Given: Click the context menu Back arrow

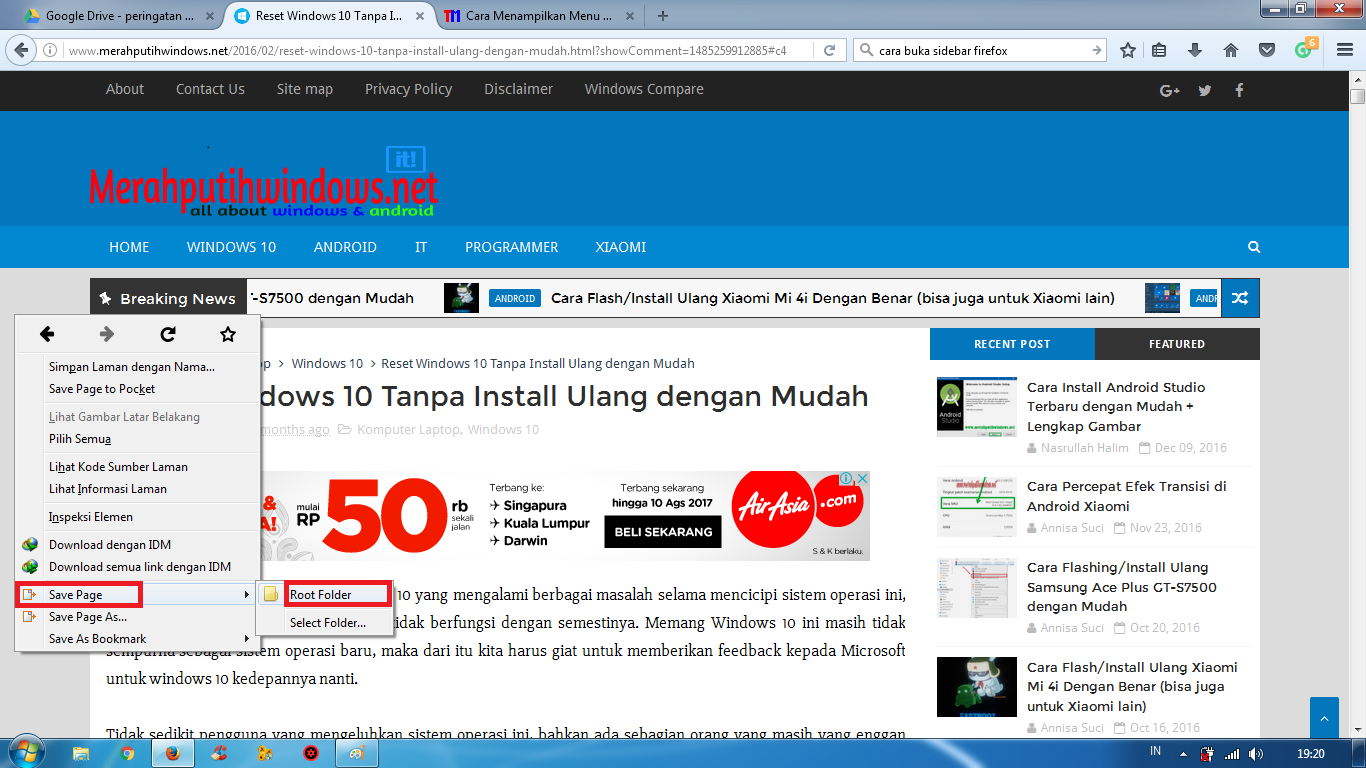Looking at the screenshot, I should 47,334.
